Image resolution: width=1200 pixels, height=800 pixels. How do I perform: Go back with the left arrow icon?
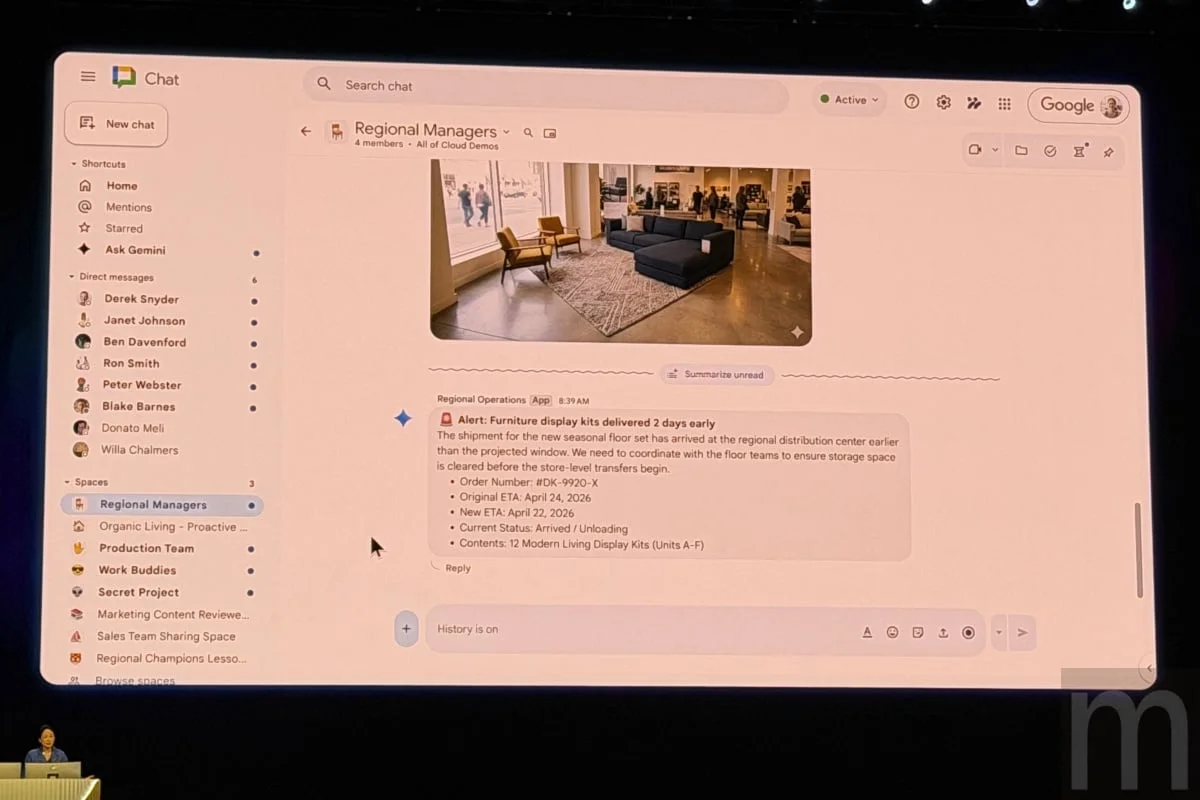[306, 131]
